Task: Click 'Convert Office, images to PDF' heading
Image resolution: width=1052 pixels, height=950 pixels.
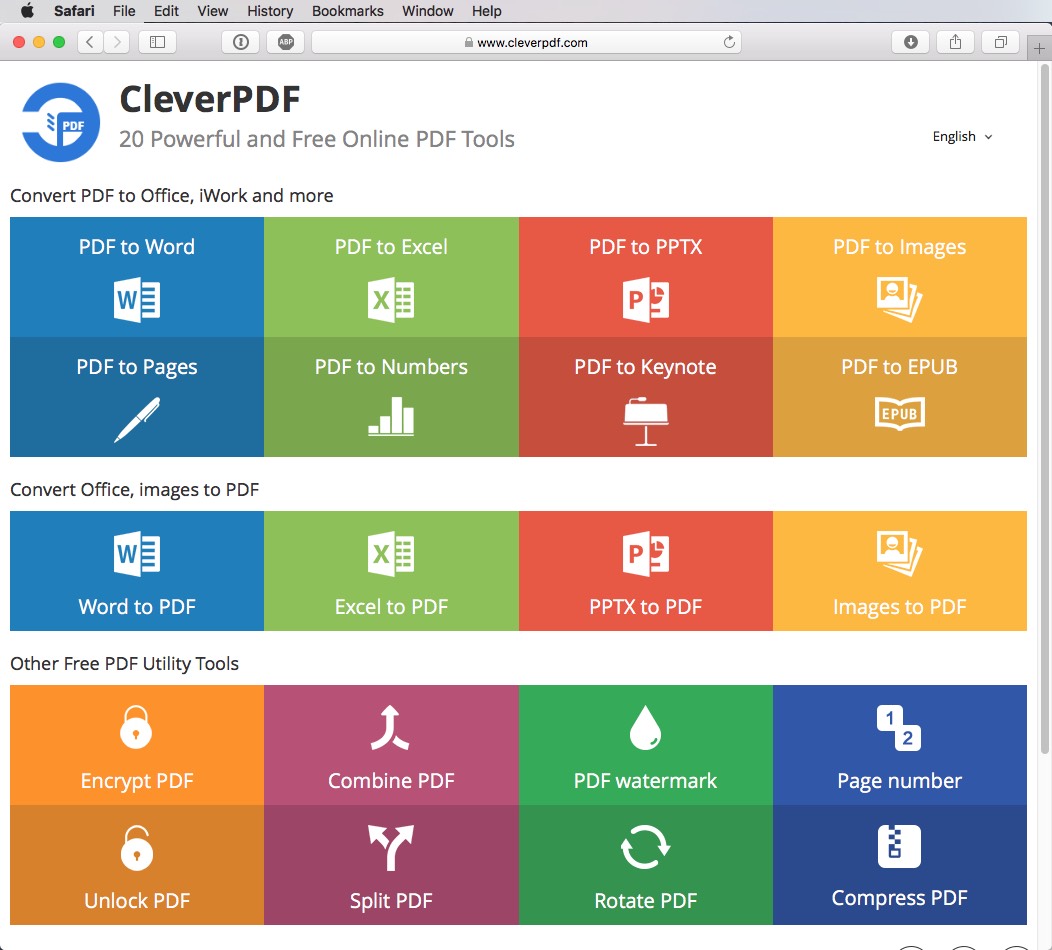Action: pyautogui.click(x=134, y=490)
